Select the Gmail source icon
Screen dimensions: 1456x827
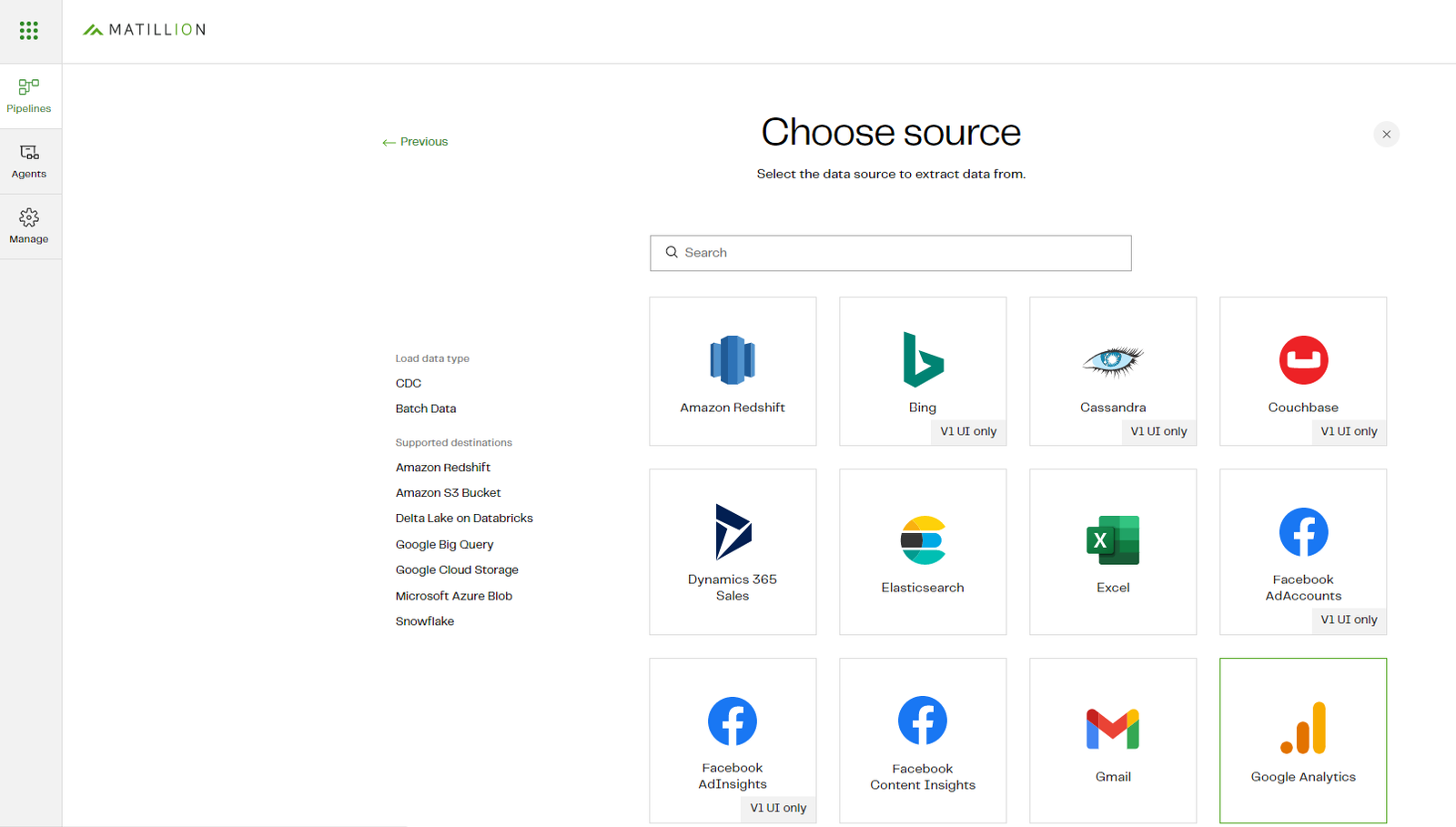point(1112,729)
